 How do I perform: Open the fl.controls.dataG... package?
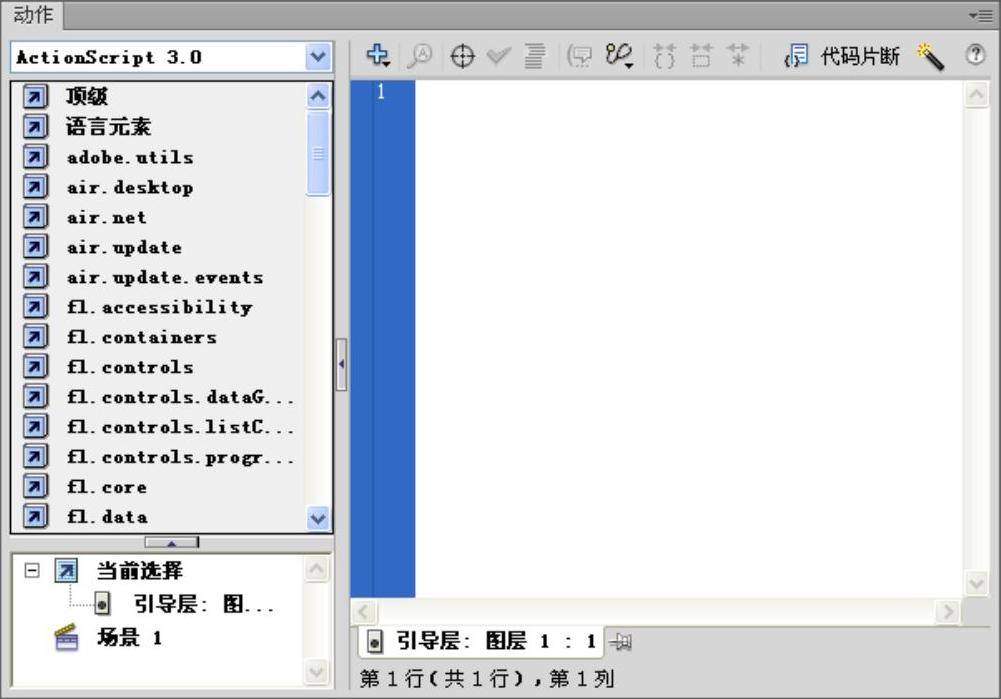(x=181, y=396)
